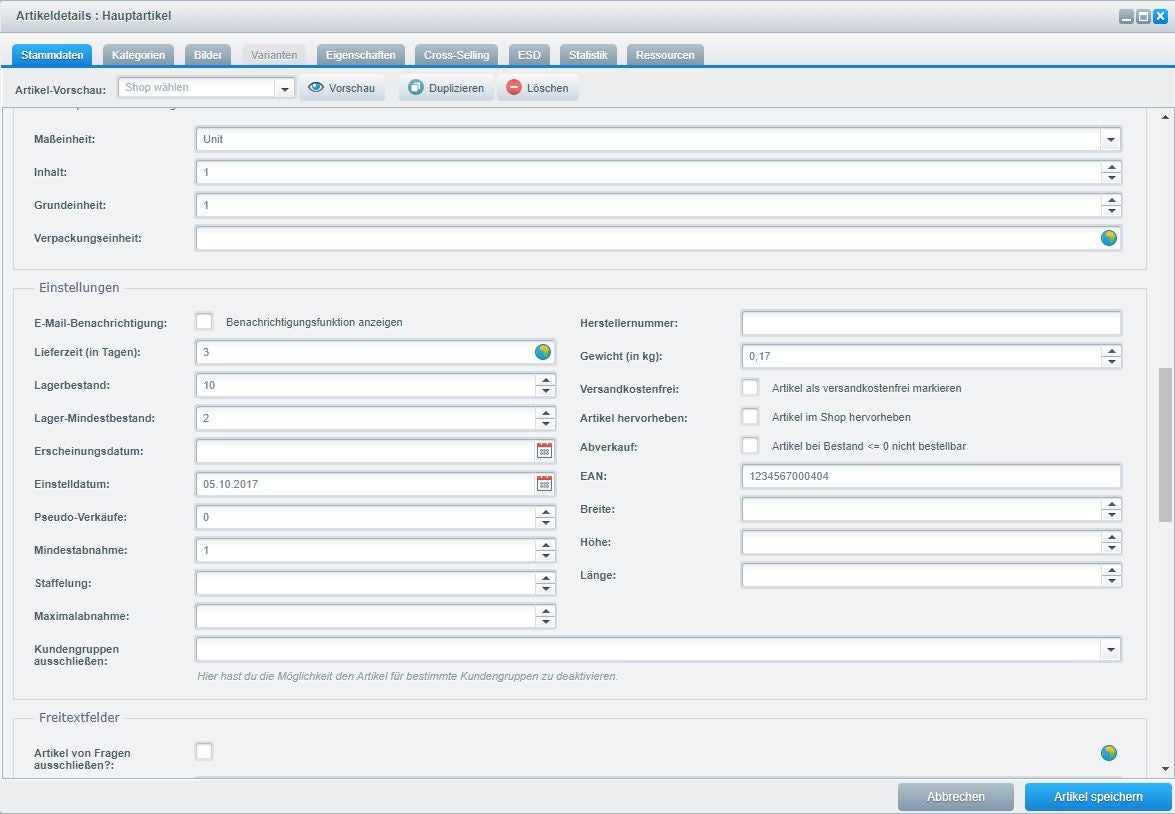Open the Statistik tab
Image resolution: width=1175 pixels, height=814 pixels.
(x=588, y=55)
